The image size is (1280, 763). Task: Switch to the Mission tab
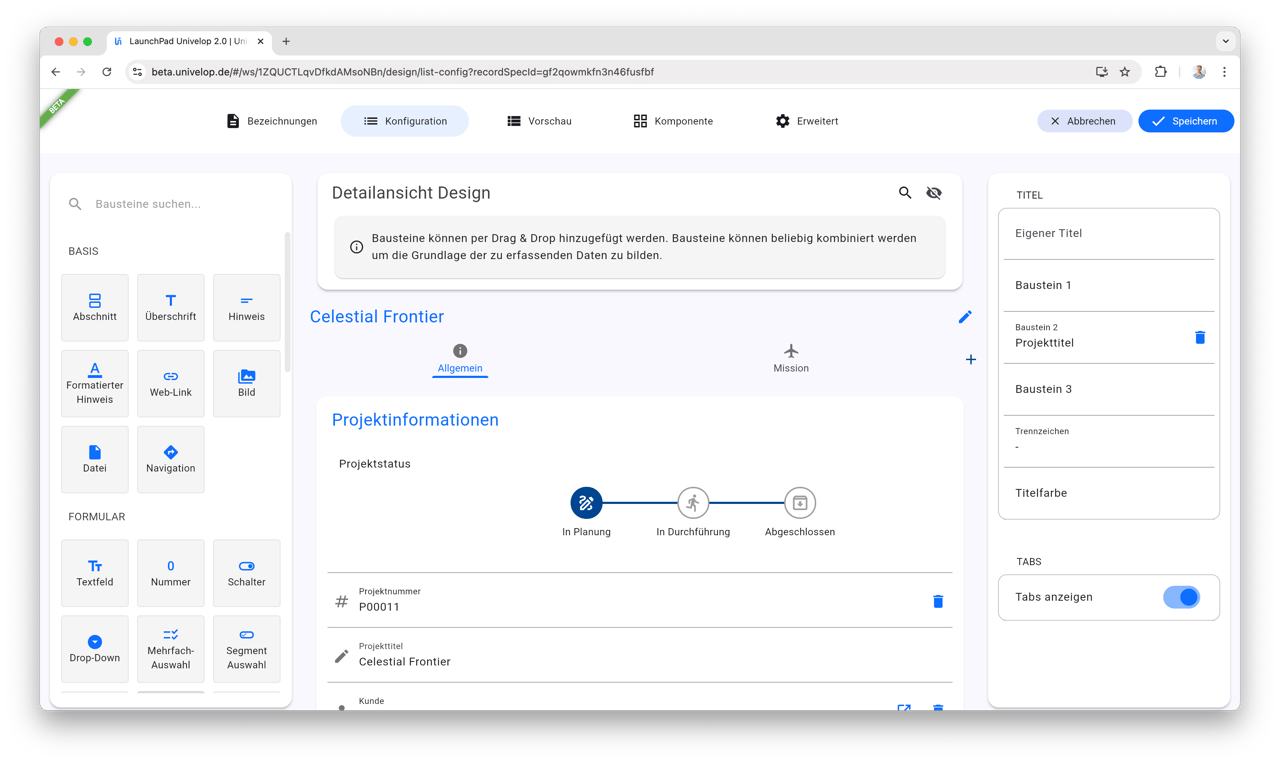coord(791,359)
